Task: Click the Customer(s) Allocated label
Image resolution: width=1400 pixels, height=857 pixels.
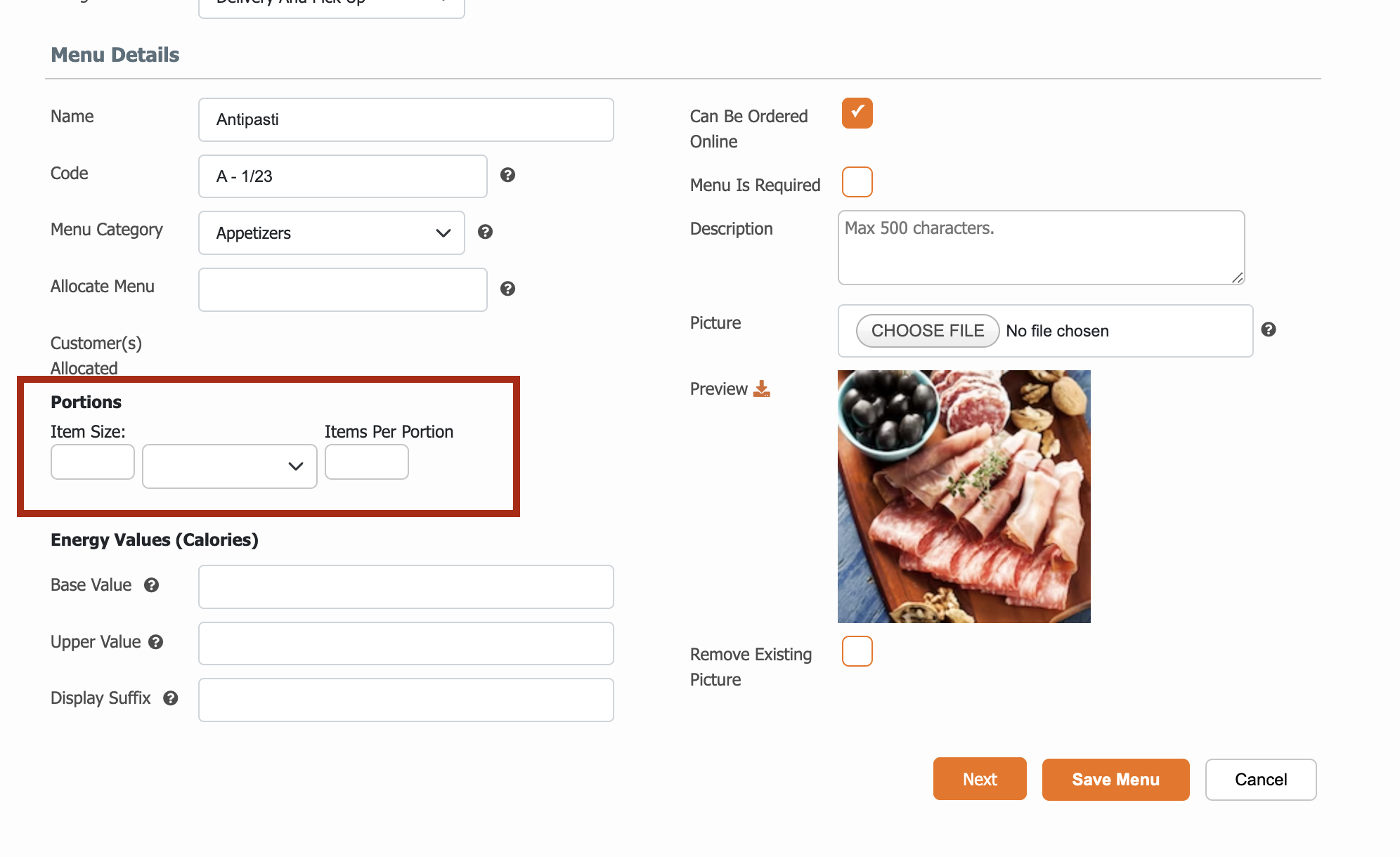Action: point(96,355)
